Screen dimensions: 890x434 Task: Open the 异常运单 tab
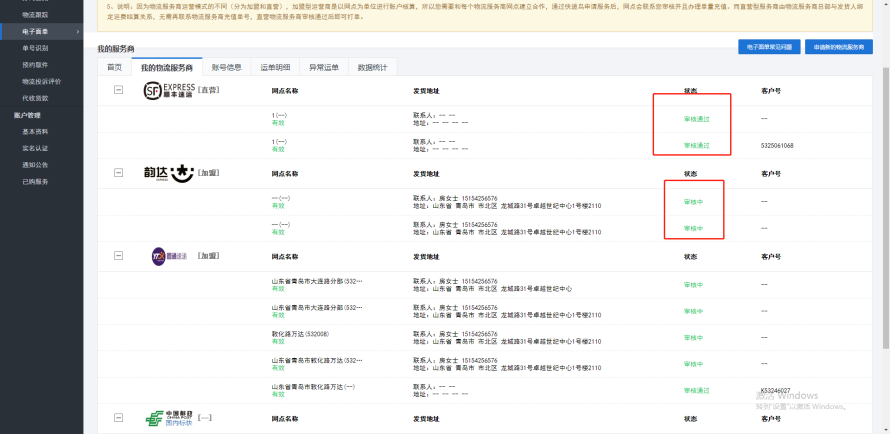pyautogui.click(x=324, y=67)
